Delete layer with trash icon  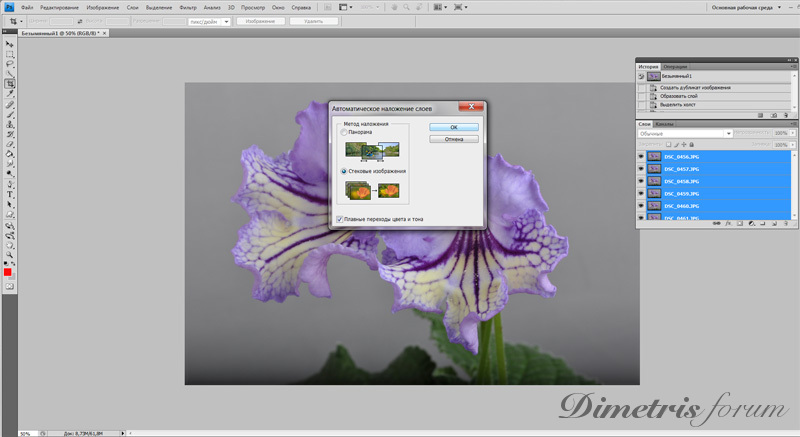pyautogui.click(x=786, y=223)
